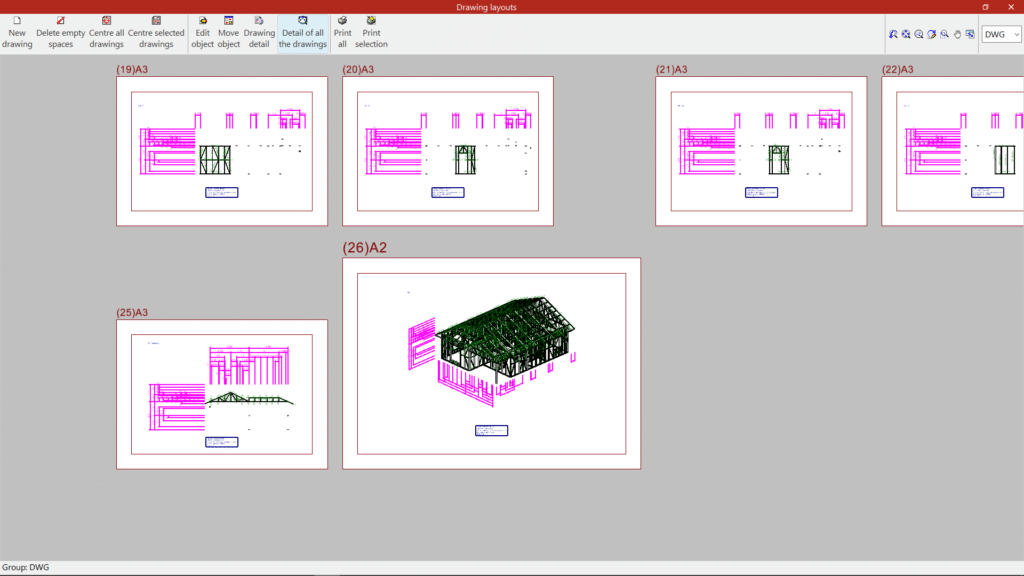The height and width of the screenshot is (576, 1024).
Task: Select the (25)A3 roof truss sheet
Action: [x=221, y=394]
